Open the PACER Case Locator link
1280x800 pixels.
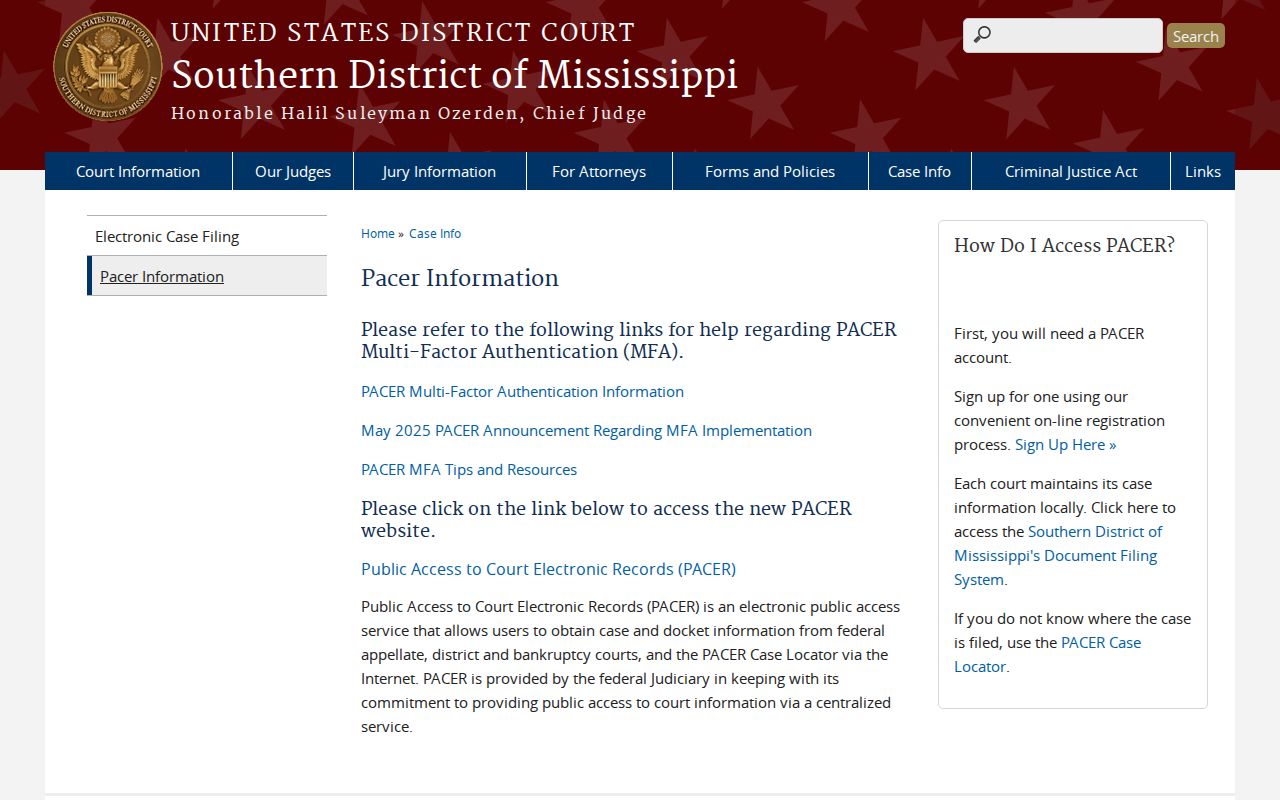click(x=1047, y=654)
